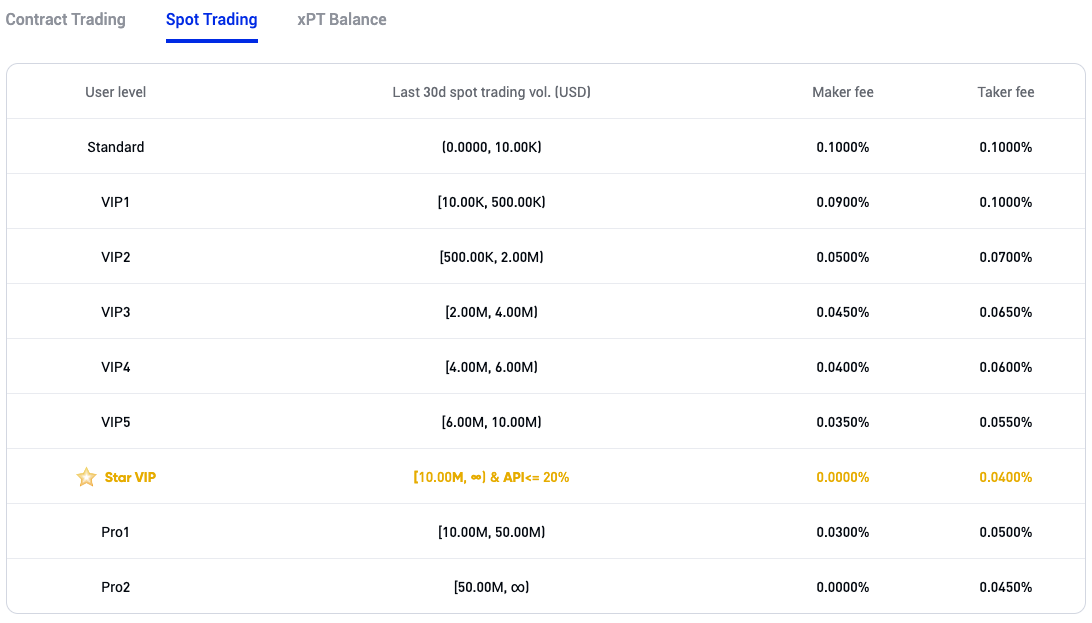The height and width of the screenshot is (623, 1092).
Task: Click Star VIP volume requirement text
Action: pyautogui.click(x=491, y=477)
